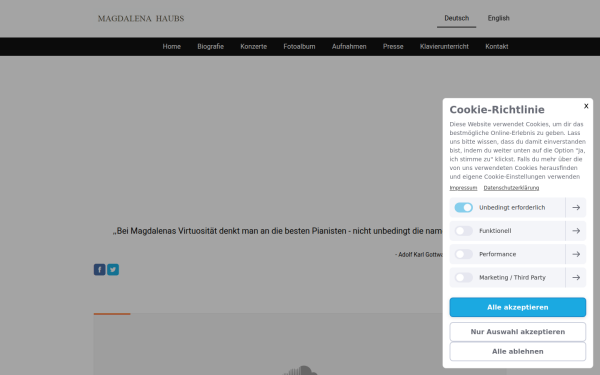The image size is (600, 375).
Task: Share the page via the Facebook icon
Action: (x=99, y=270)
